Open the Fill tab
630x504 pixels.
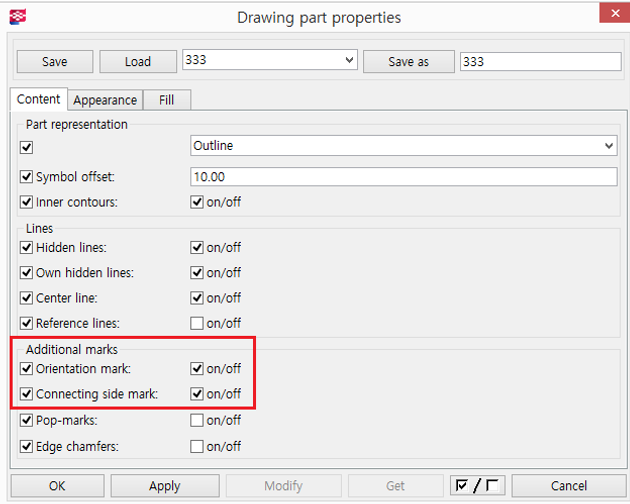tap(166, 100)
